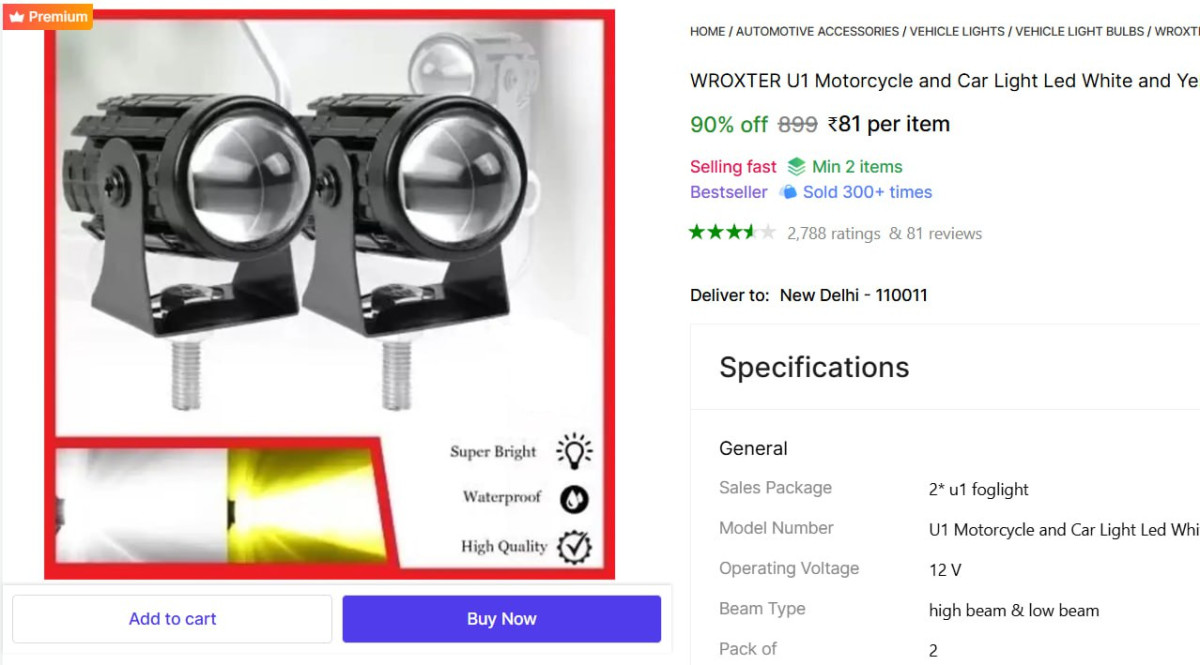This screenshot has height=665, width=1200.
Task: Click the blue Sold 300+ times icon
Action: (x=788, y=192)
